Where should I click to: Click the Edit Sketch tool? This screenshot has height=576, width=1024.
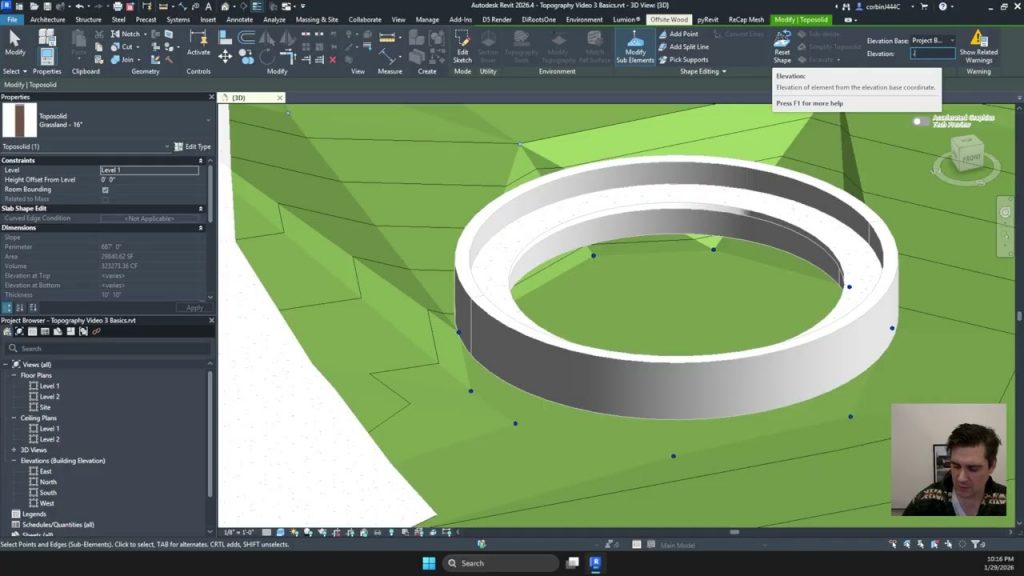point(462,46)
